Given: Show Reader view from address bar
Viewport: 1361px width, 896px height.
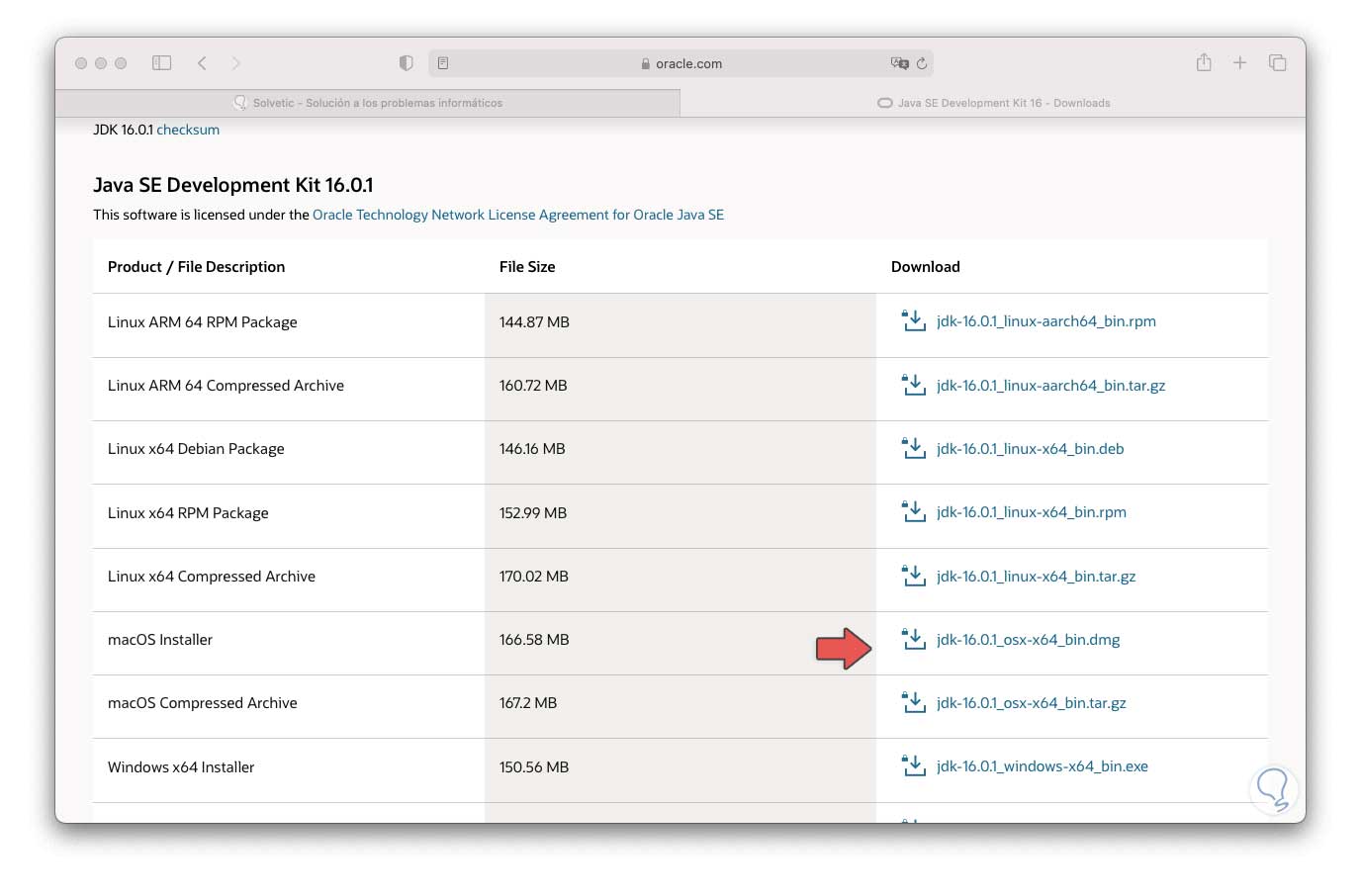Looking at the screenshot, I should coord(443,63).
